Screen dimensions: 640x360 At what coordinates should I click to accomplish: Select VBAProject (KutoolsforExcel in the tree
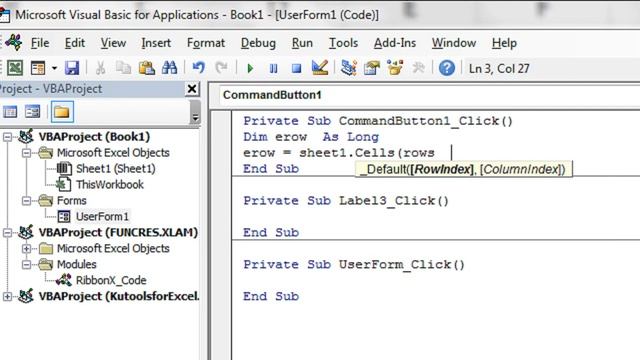tap(119, 296)
